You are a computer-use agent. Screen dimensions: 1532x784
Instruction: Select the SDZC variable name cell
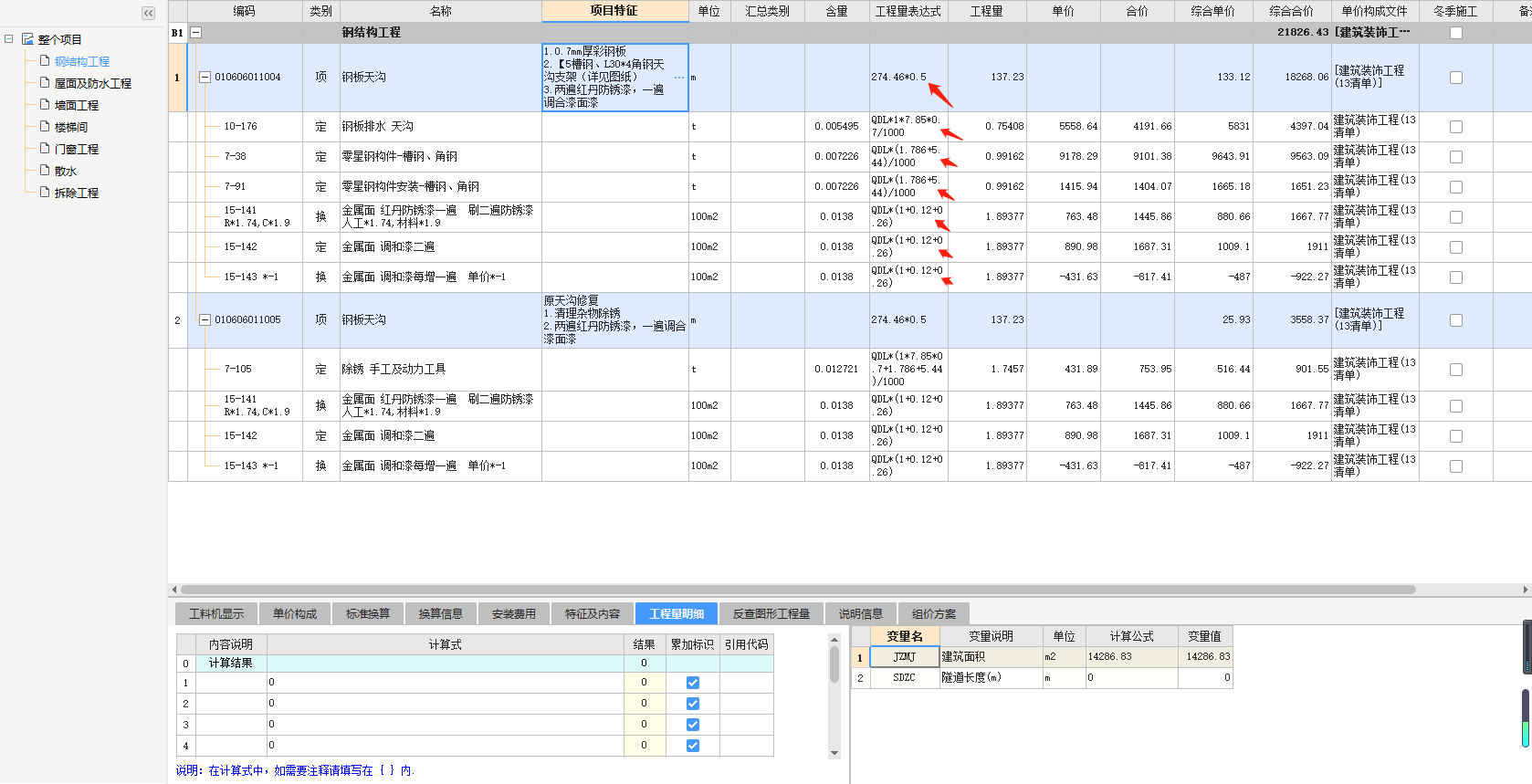905,677
